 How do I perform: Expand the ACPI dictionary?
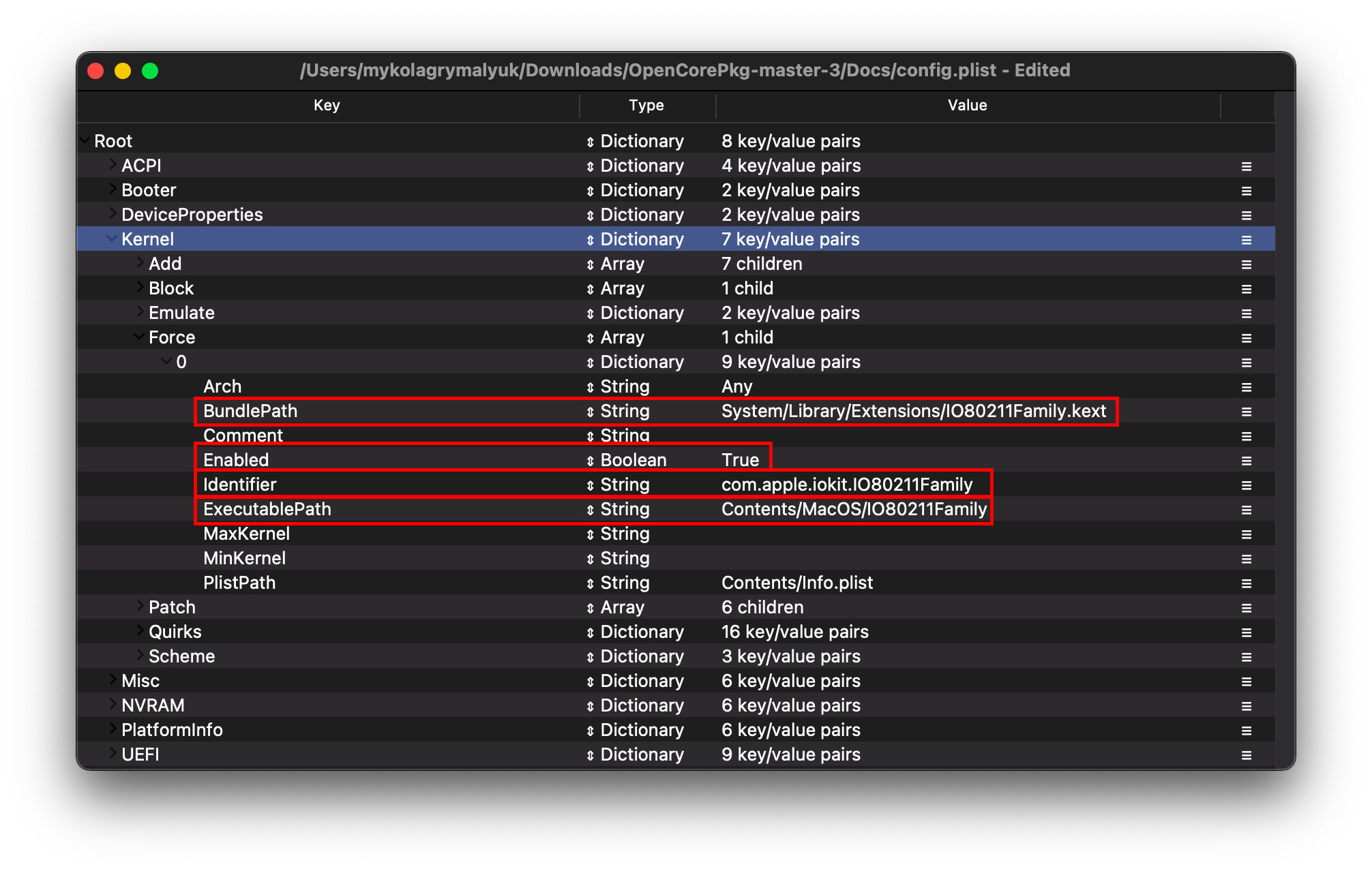111,165
